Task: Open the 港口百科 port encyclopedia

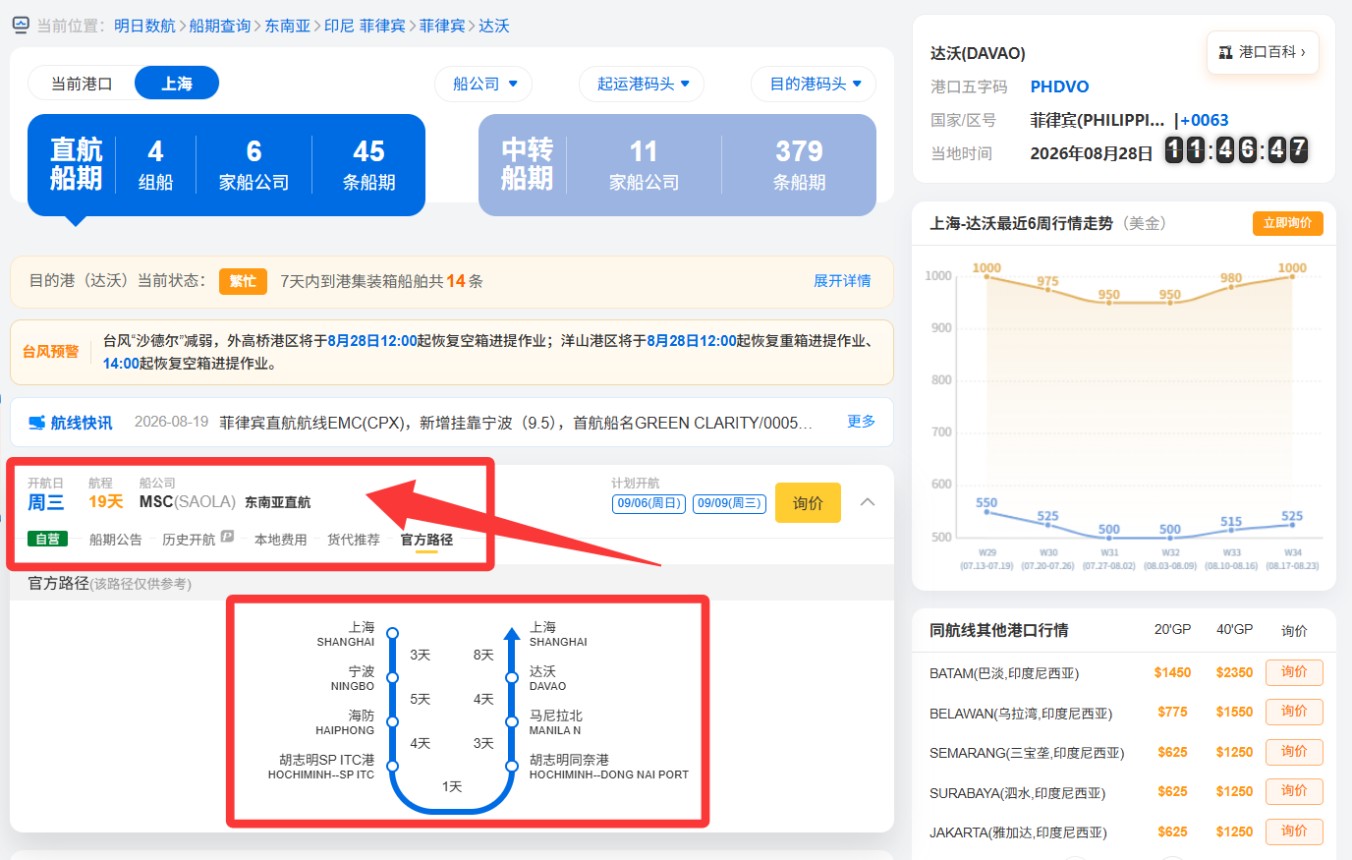Action: [x=1263, y=52]
